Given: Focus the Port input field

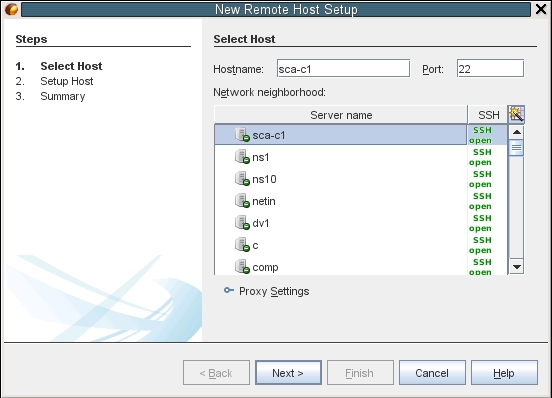Looking at the screenshot, I should click(490, 69).
